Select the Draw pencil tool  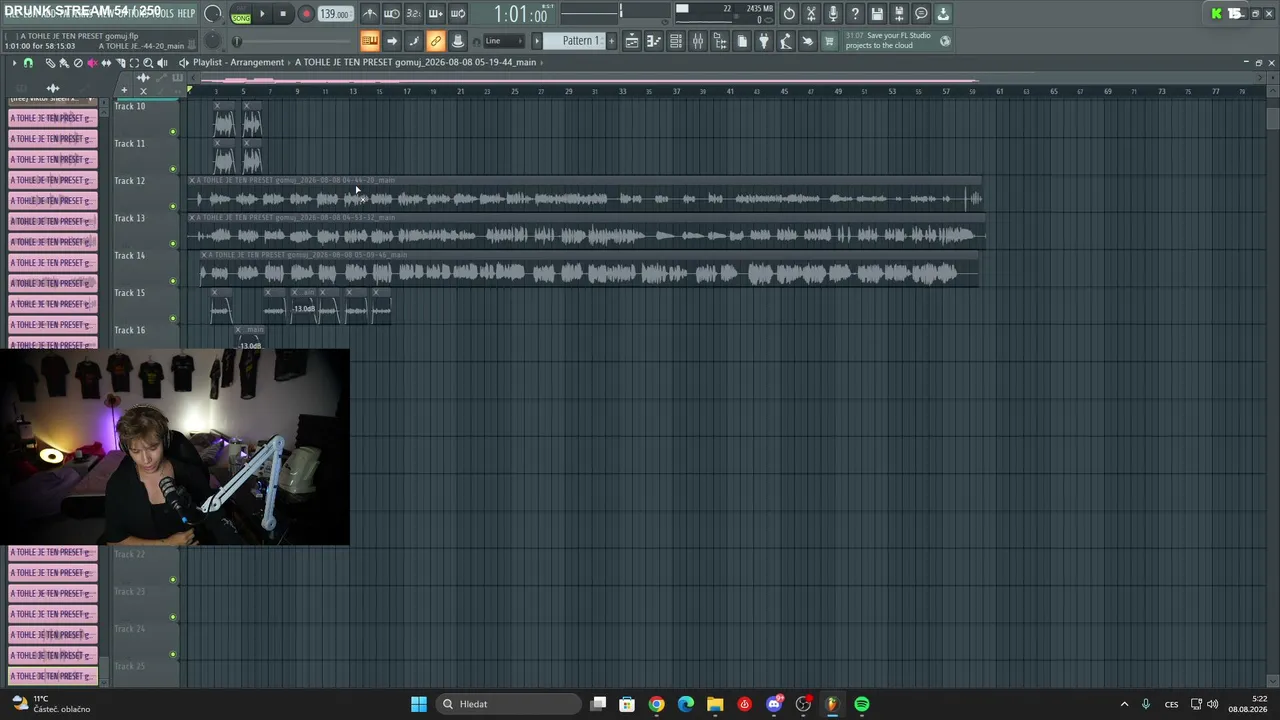(50, 63)
